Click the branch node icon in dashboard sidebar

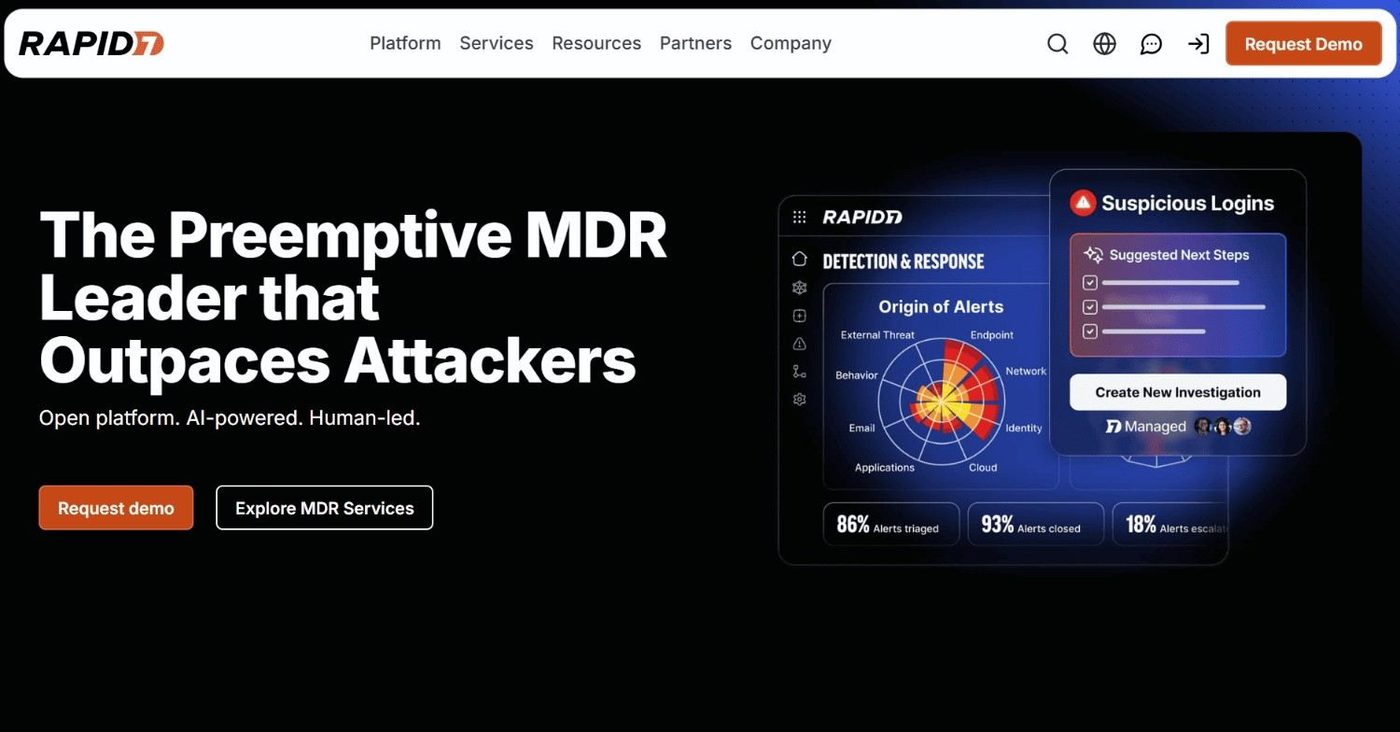(799, 372)
